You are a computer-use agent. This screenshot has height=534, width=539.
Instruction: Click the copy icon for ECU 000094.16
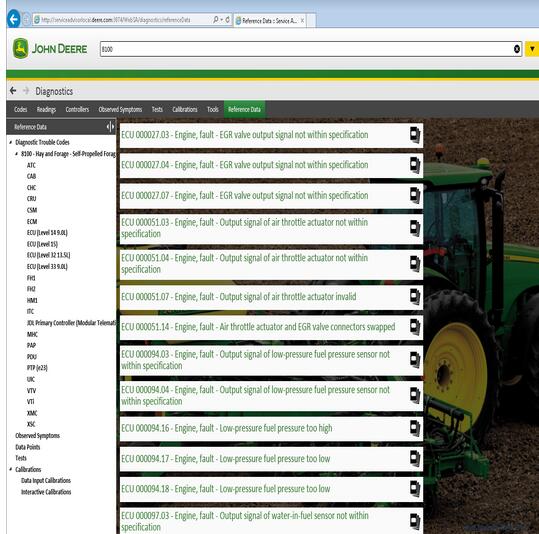415,428
